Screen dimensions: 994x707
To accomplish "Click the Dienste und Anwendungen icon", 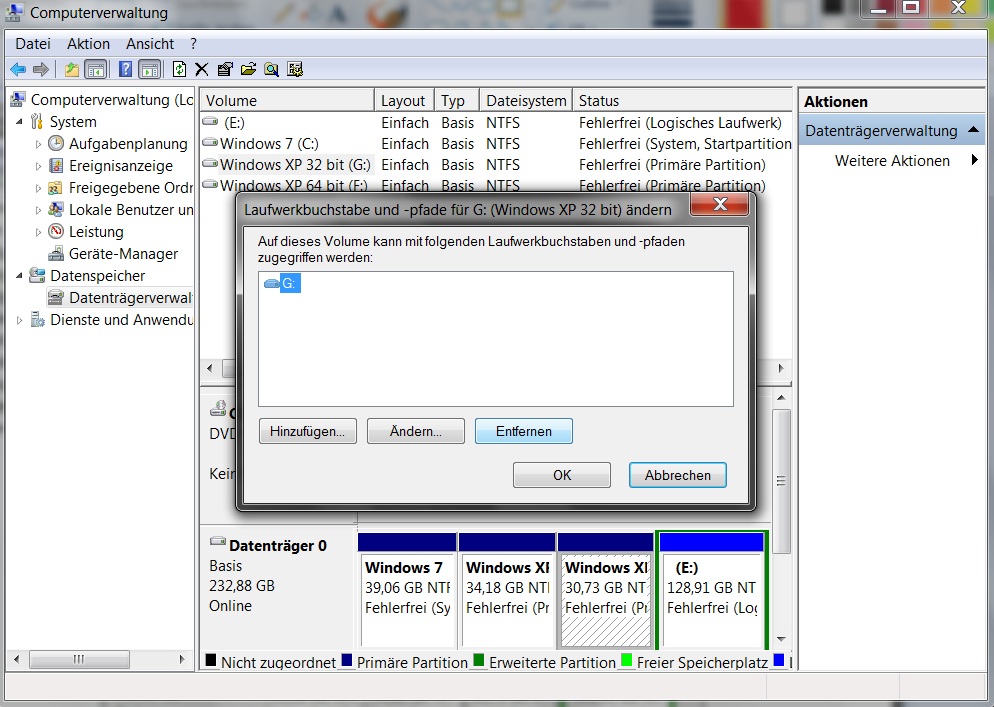I will pos(37,320).
